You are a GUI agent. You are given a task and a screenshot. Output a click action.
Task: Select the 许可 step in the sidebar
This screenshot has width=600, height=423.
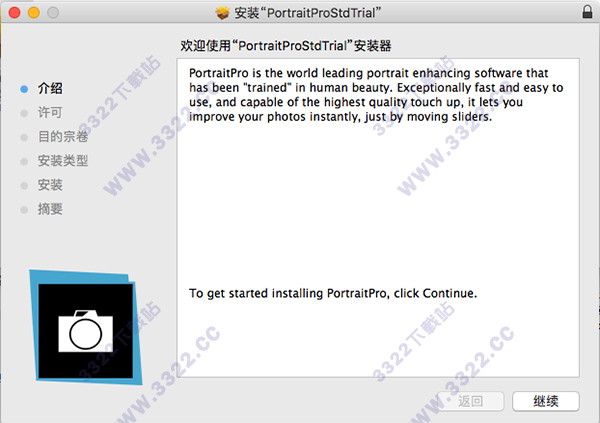(50, 113)
